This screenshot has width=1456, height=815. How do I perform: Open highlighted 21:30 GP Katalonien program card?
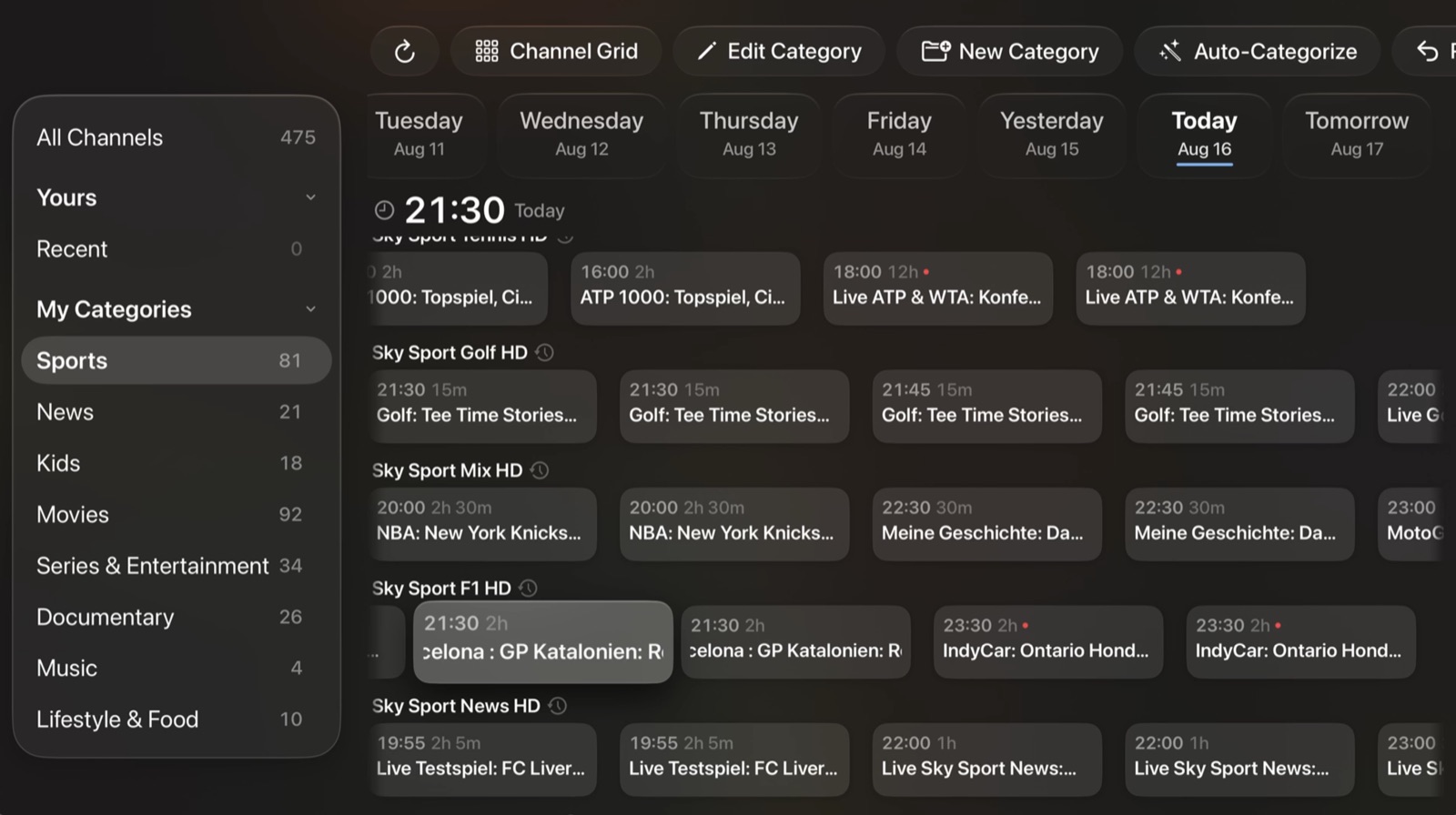click(543, 641)
